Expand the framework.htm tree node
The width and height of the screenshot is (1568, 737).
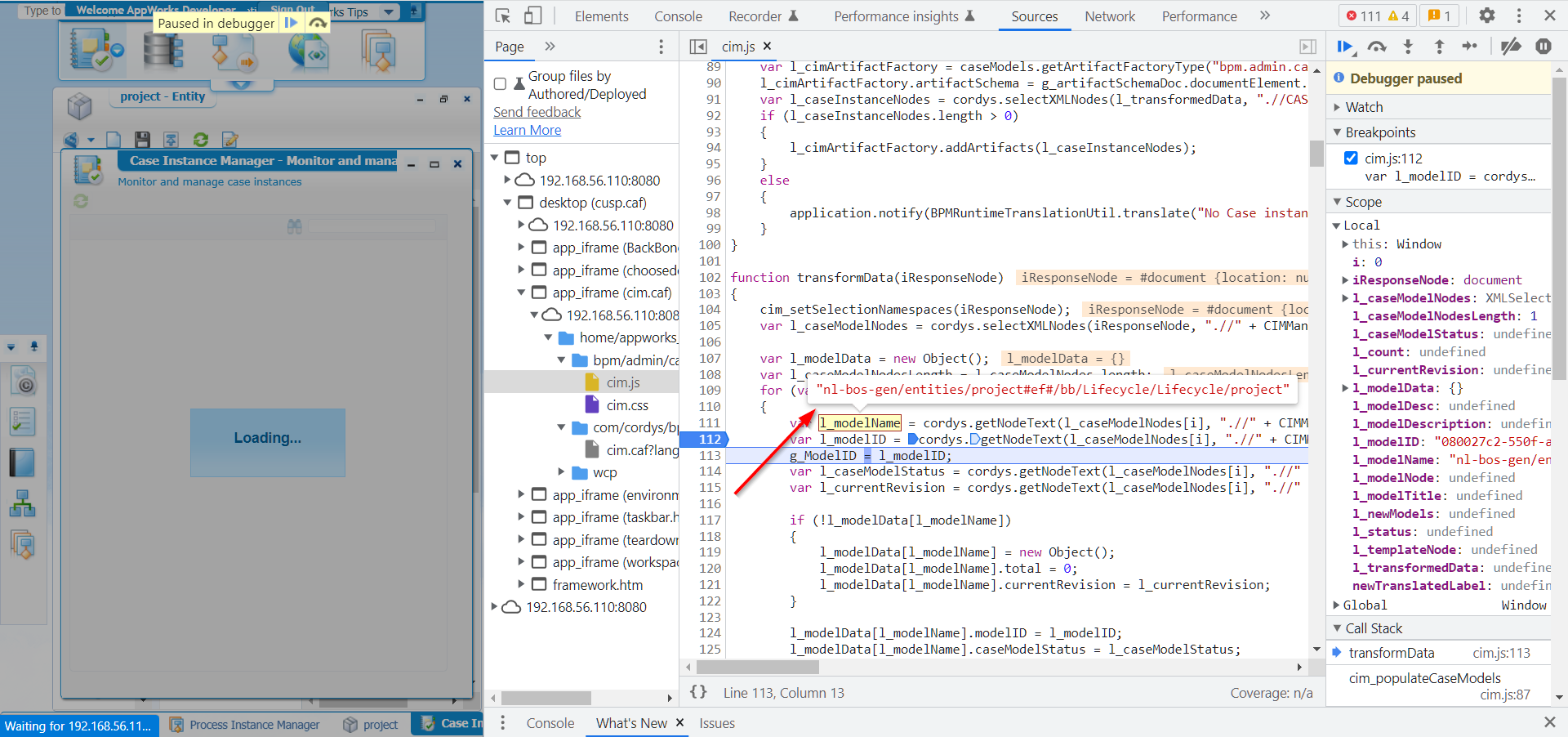(522, 584)
